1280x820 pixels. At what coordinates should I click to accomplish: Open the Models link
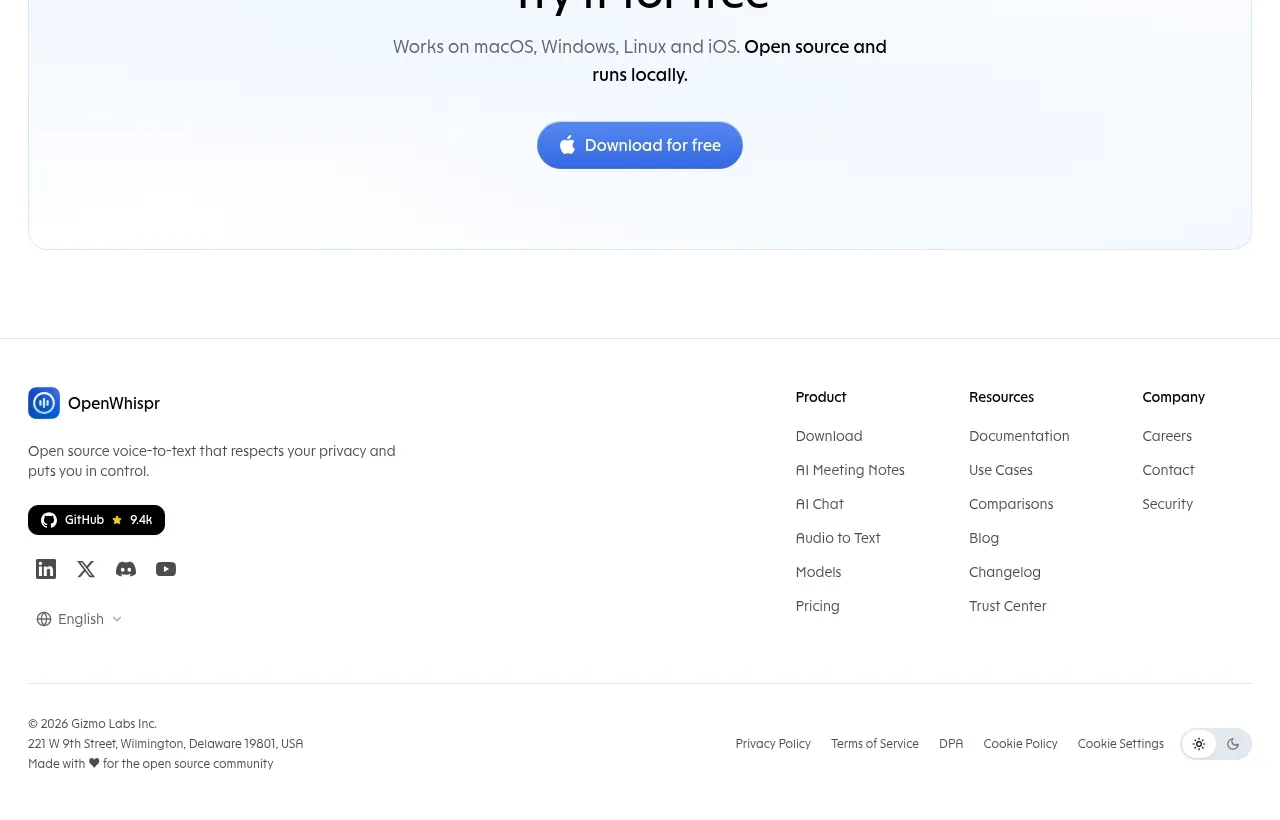pos(819,572)
